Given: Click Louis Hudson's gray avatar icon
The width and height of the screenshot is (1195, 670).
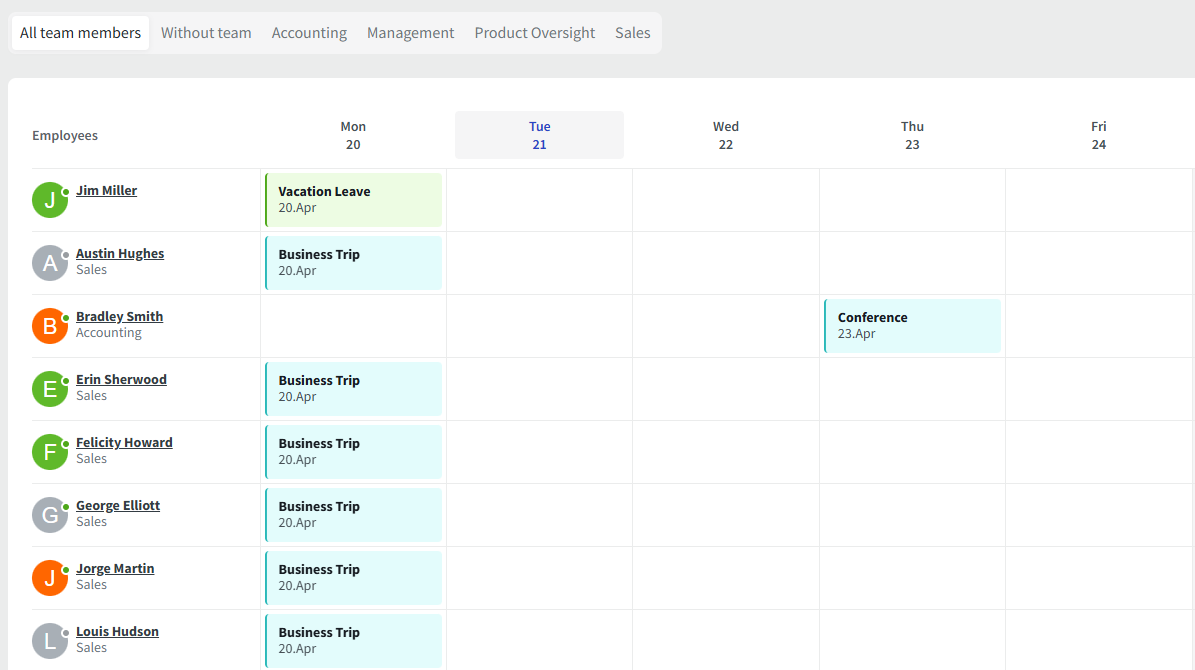Looking at the screenshot, I should tap(50, 641).
